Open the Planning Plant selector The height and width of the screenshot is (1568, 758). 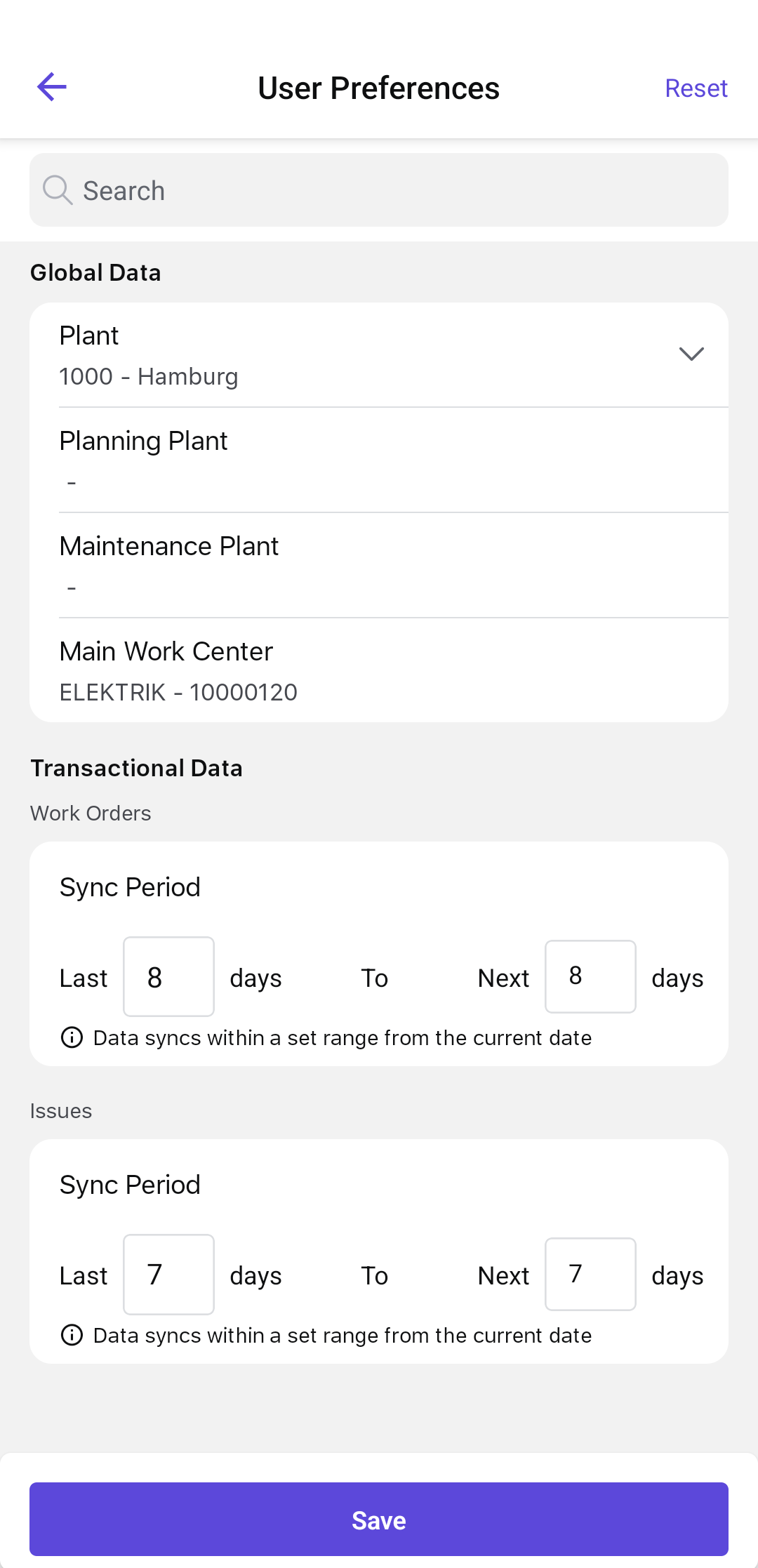pos(379,460)
